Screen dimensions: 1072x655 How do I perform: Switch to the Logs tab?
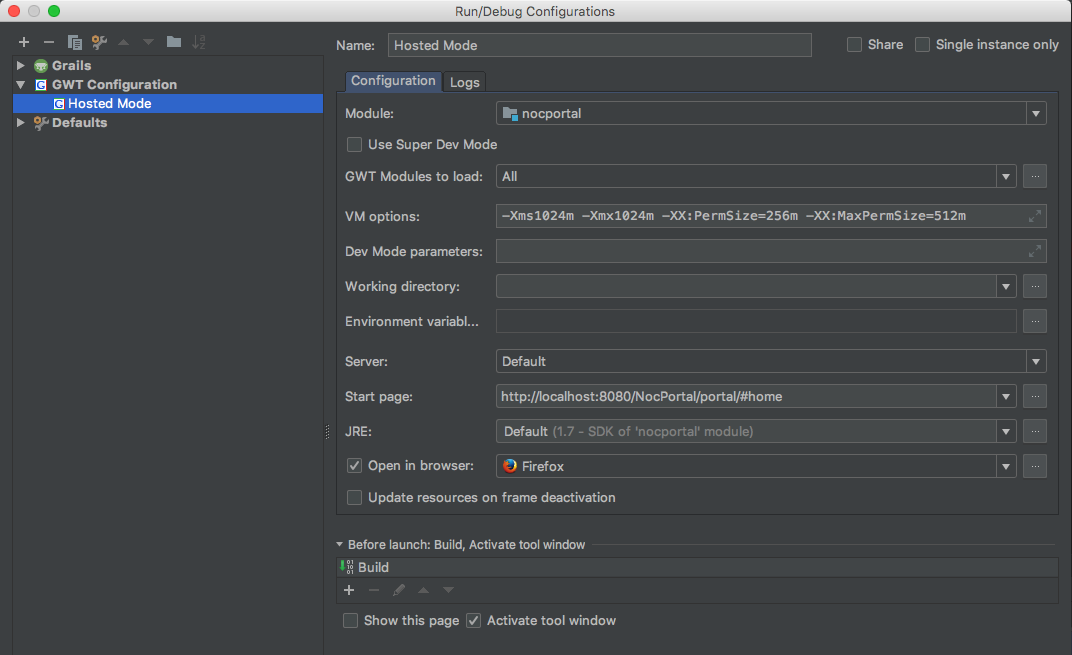(x=465, y=82)
